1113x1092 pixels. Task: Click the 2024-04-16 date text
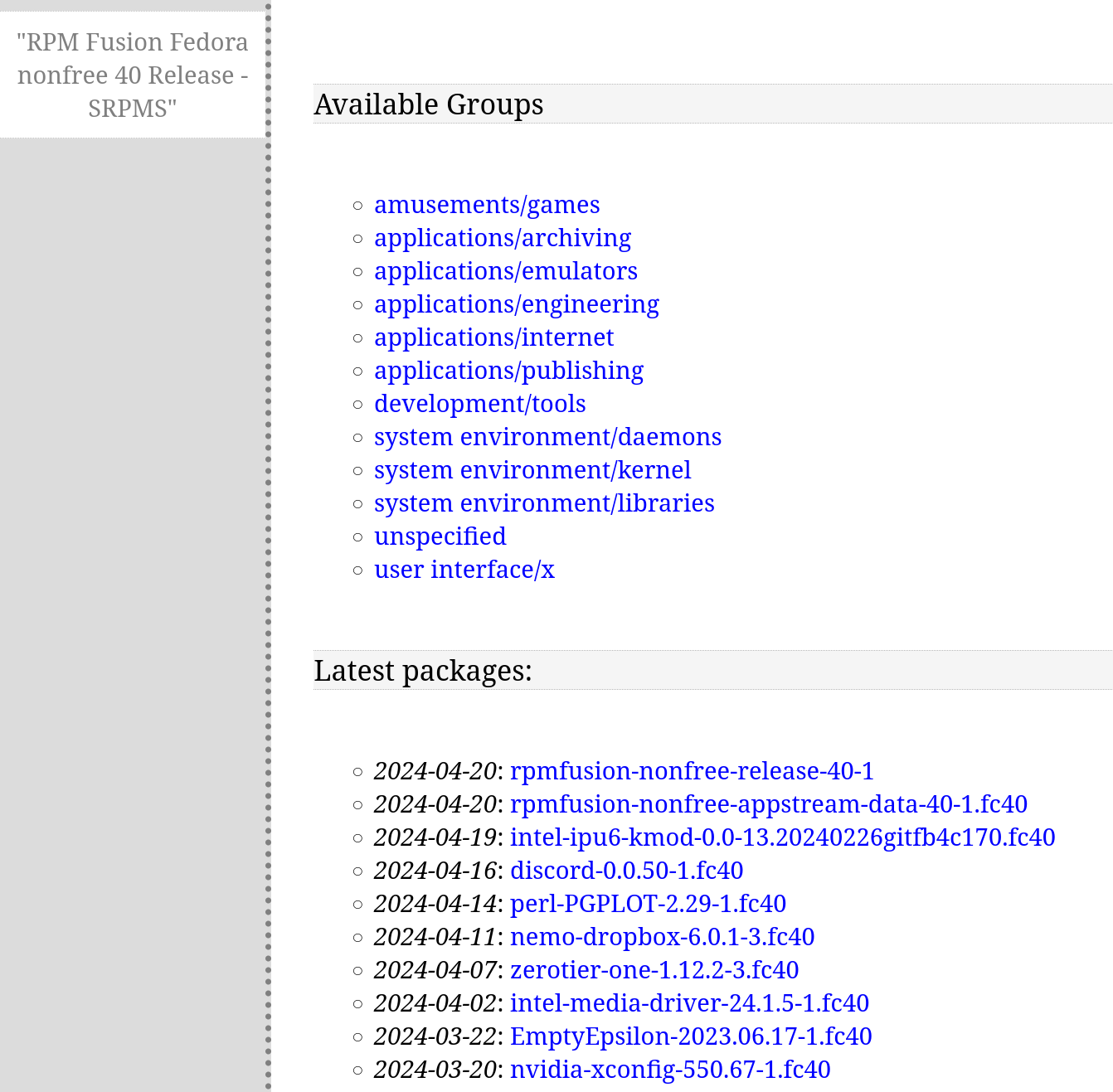435,871
